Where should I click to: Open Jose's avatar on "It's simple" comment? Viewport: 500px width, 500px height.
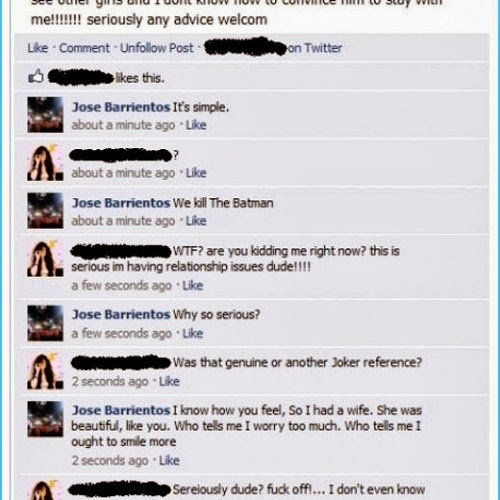(45, 115)
